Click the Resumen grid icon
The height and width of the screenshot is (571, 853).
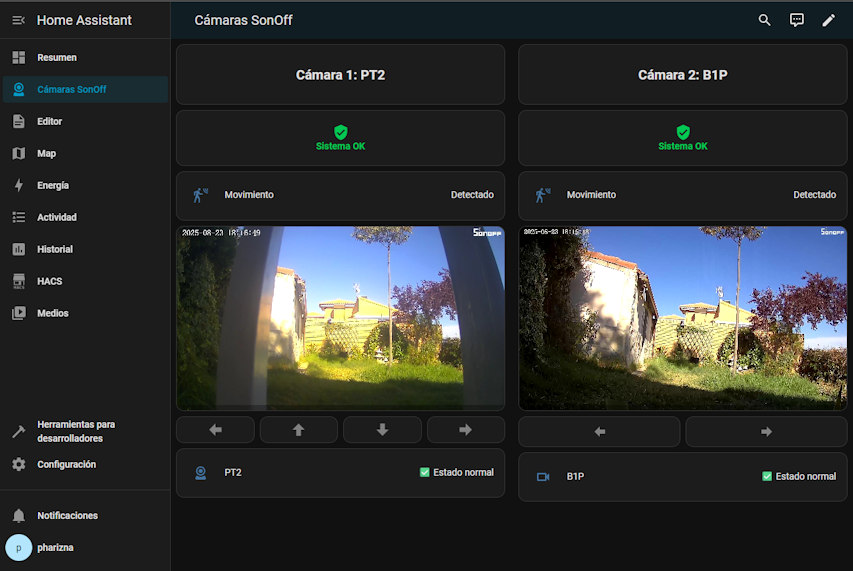[18, 57]
